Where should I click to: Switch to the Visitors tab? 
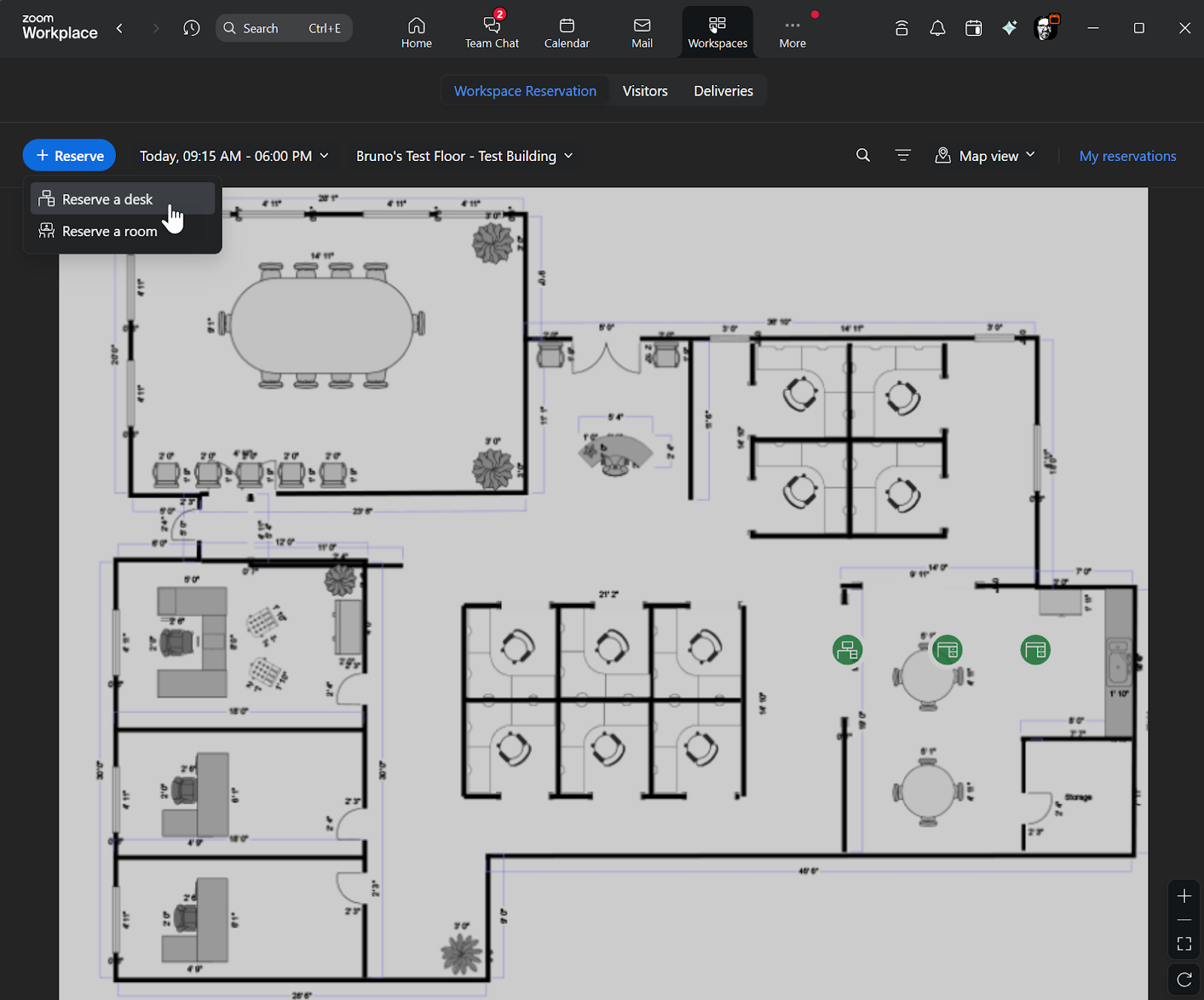tap(645, 91)
